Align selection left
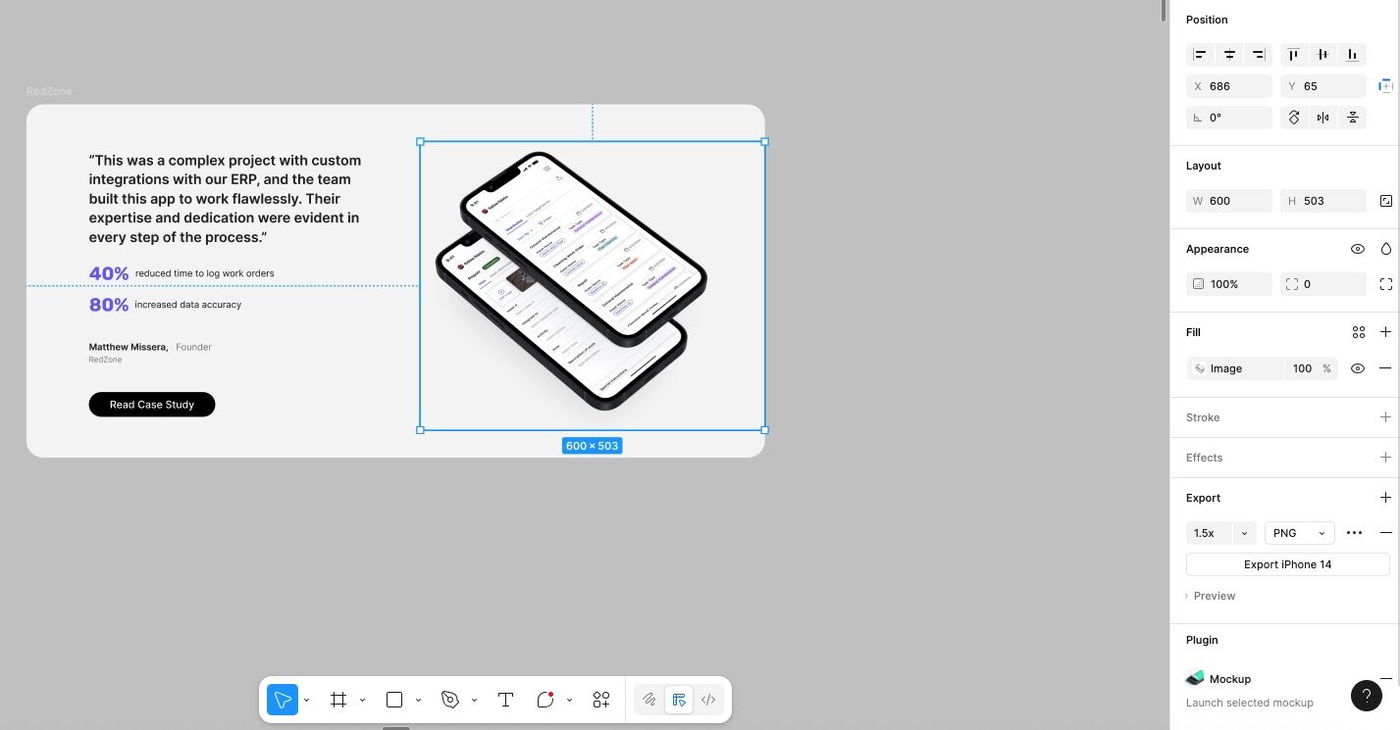 tap(1200, 55)
